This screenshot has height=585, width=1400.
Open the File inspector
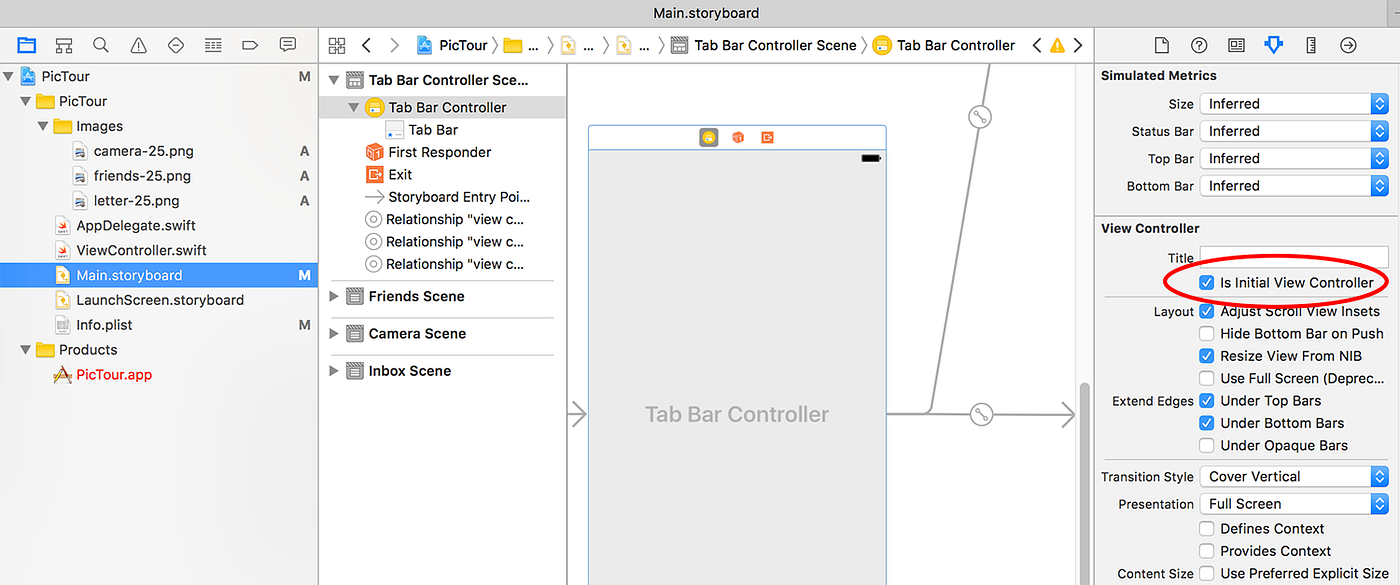click(x=1161, y=45)
